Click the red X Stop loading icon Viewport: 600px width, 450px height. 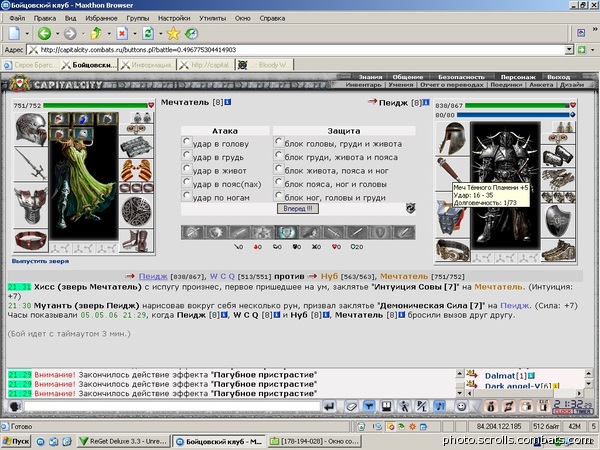click(x=122, y=34)
